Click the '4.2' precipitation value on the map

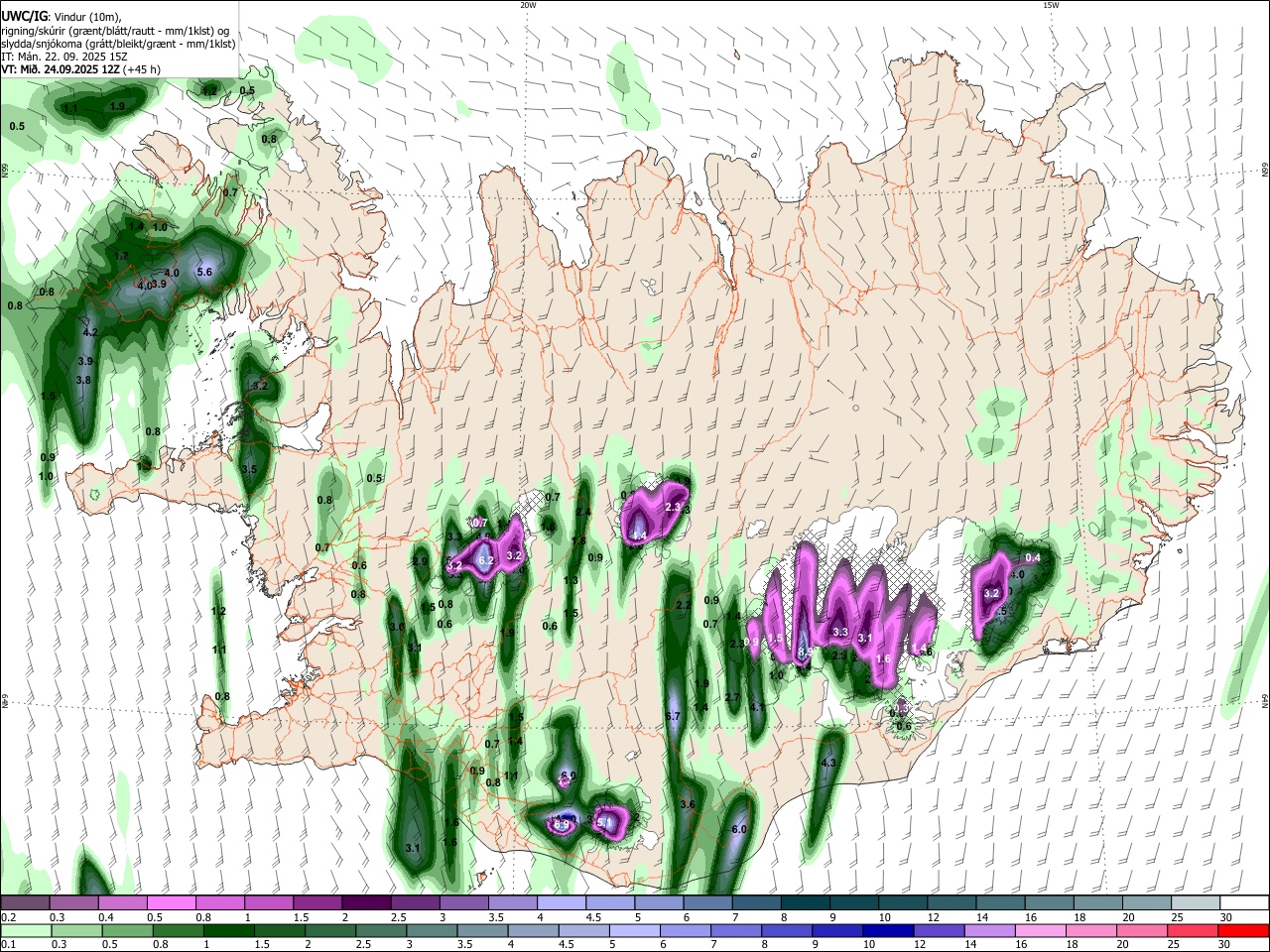89,332
